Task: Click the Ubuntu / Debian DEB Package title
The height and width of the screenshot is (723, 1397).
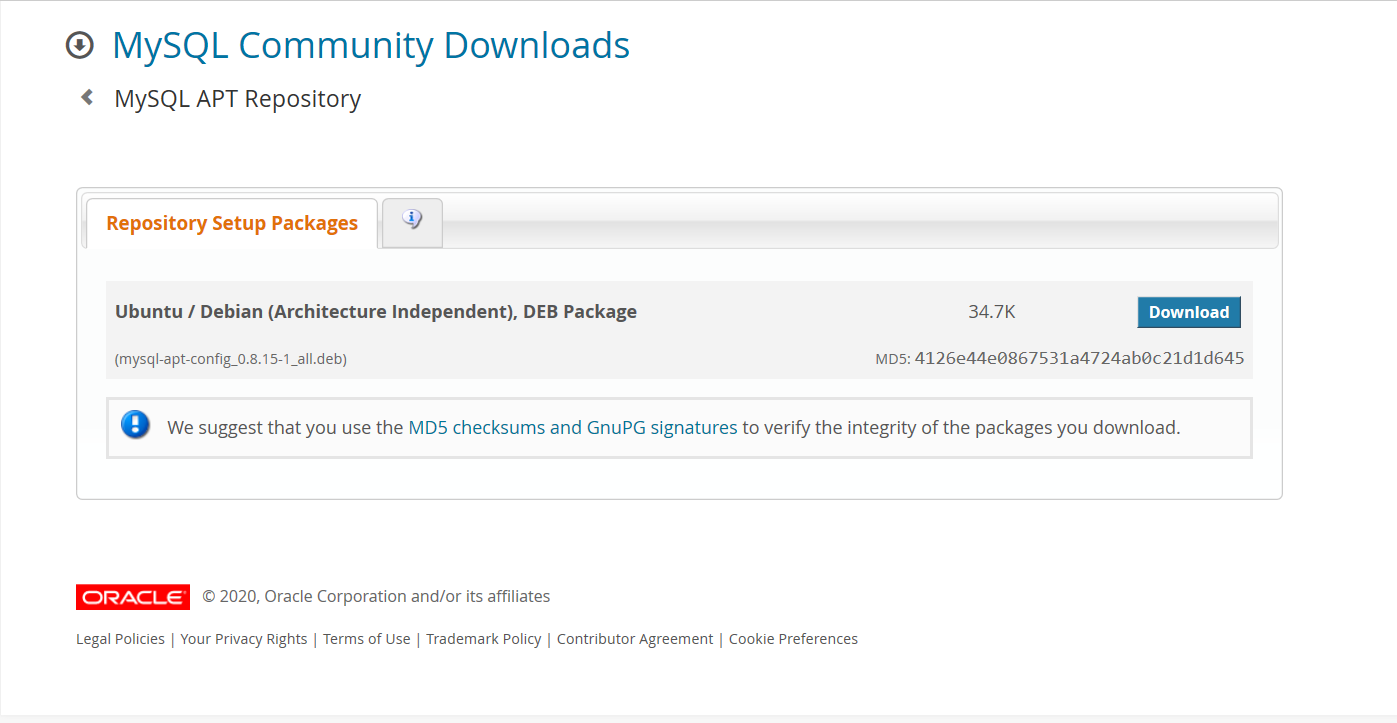Action: tap(376, 311)
